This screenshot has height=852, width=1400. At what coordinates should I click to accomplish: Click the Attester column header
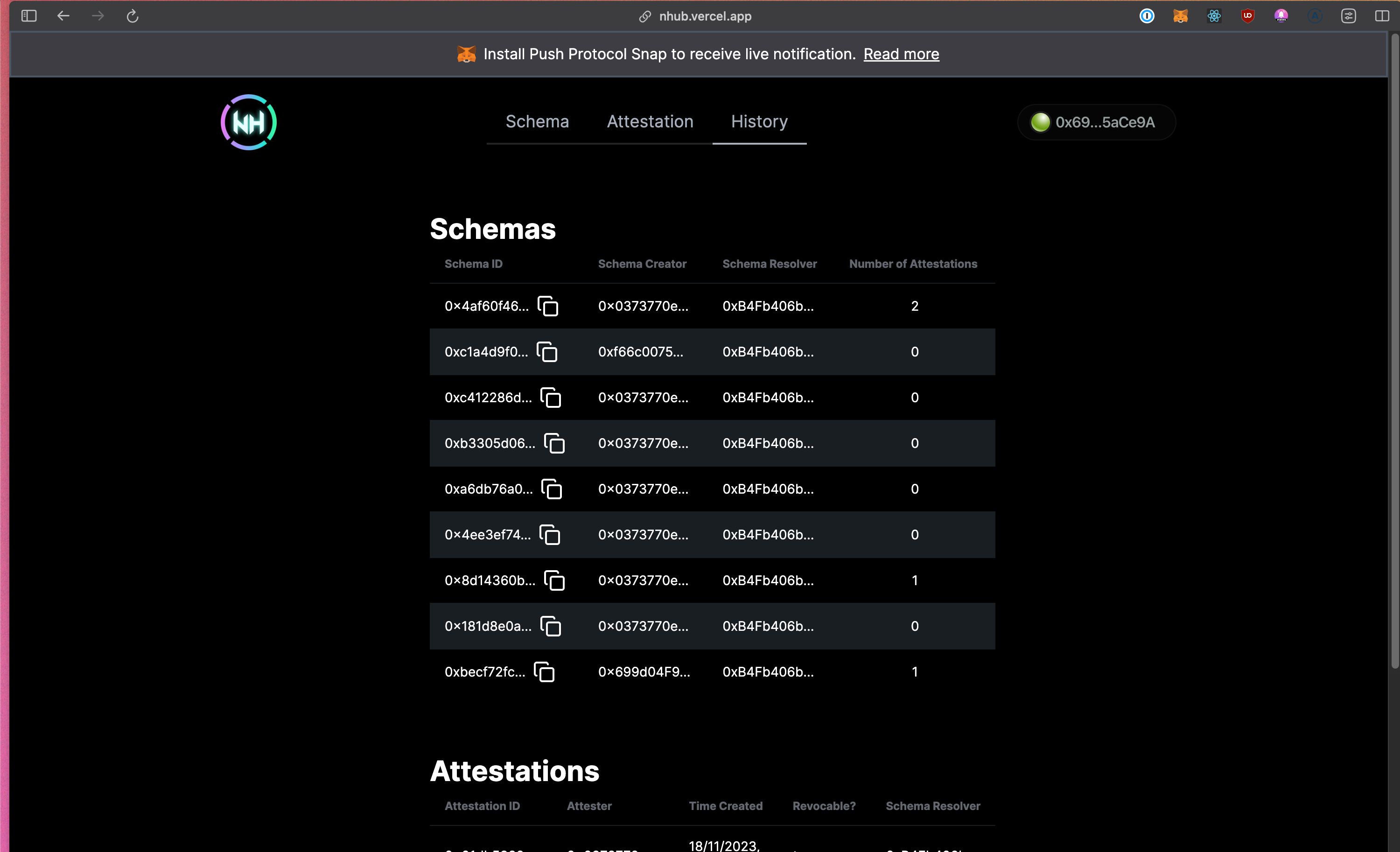[589, 805]
